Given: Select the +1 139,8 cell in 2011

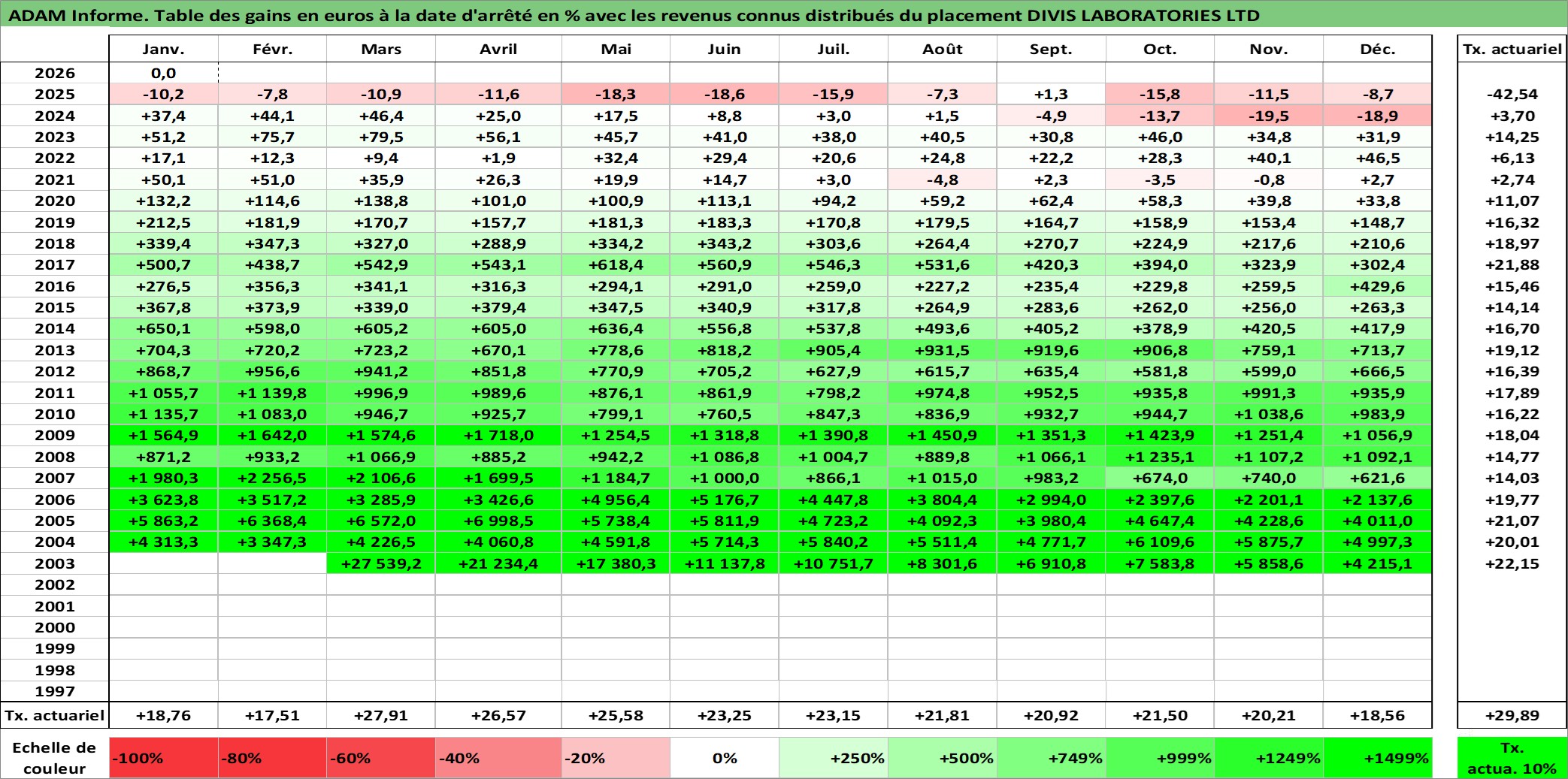Looking at the screenshot, I should coord(272,393).
